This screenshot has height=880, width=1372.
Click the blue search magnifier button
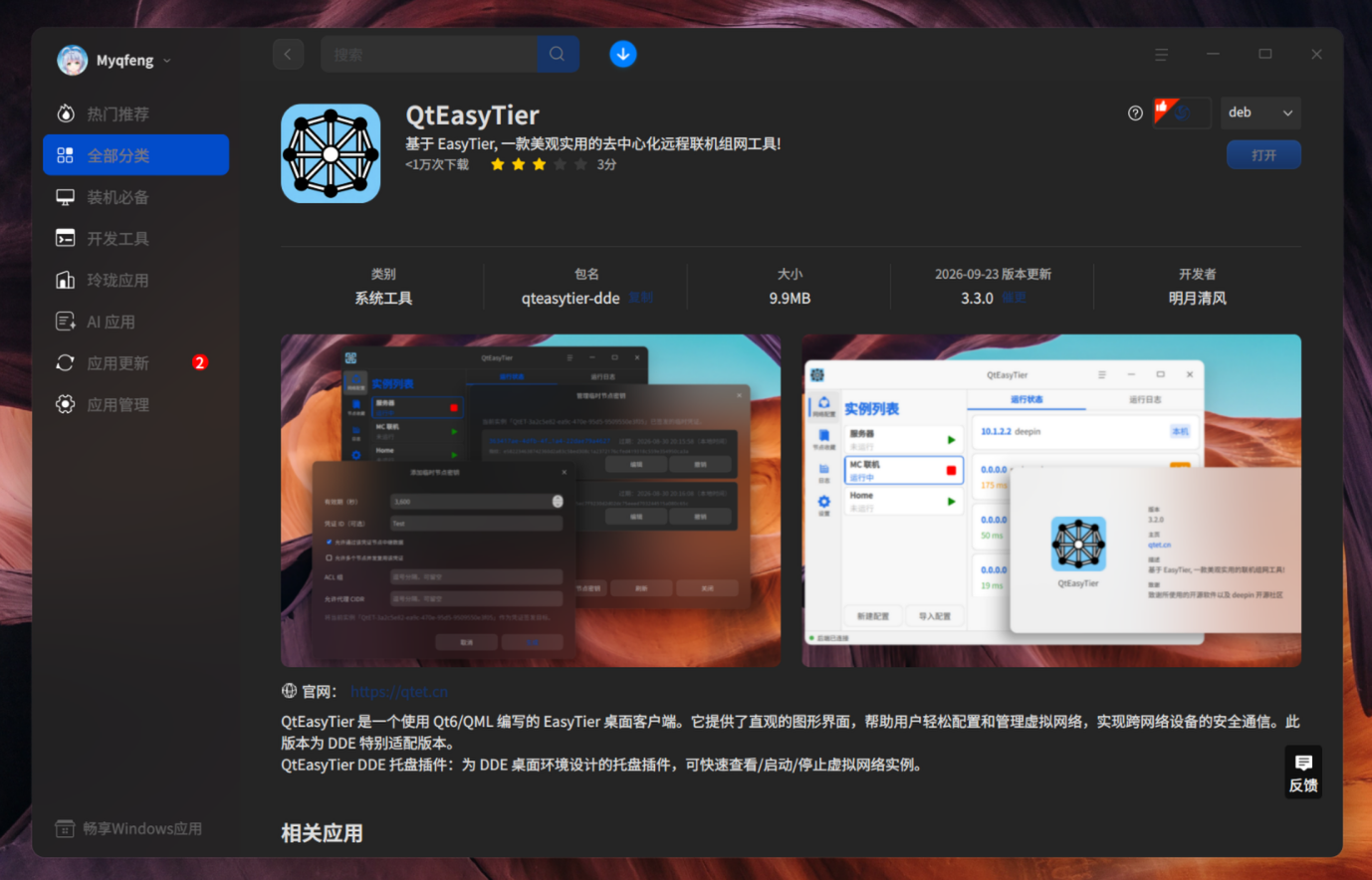558,54
